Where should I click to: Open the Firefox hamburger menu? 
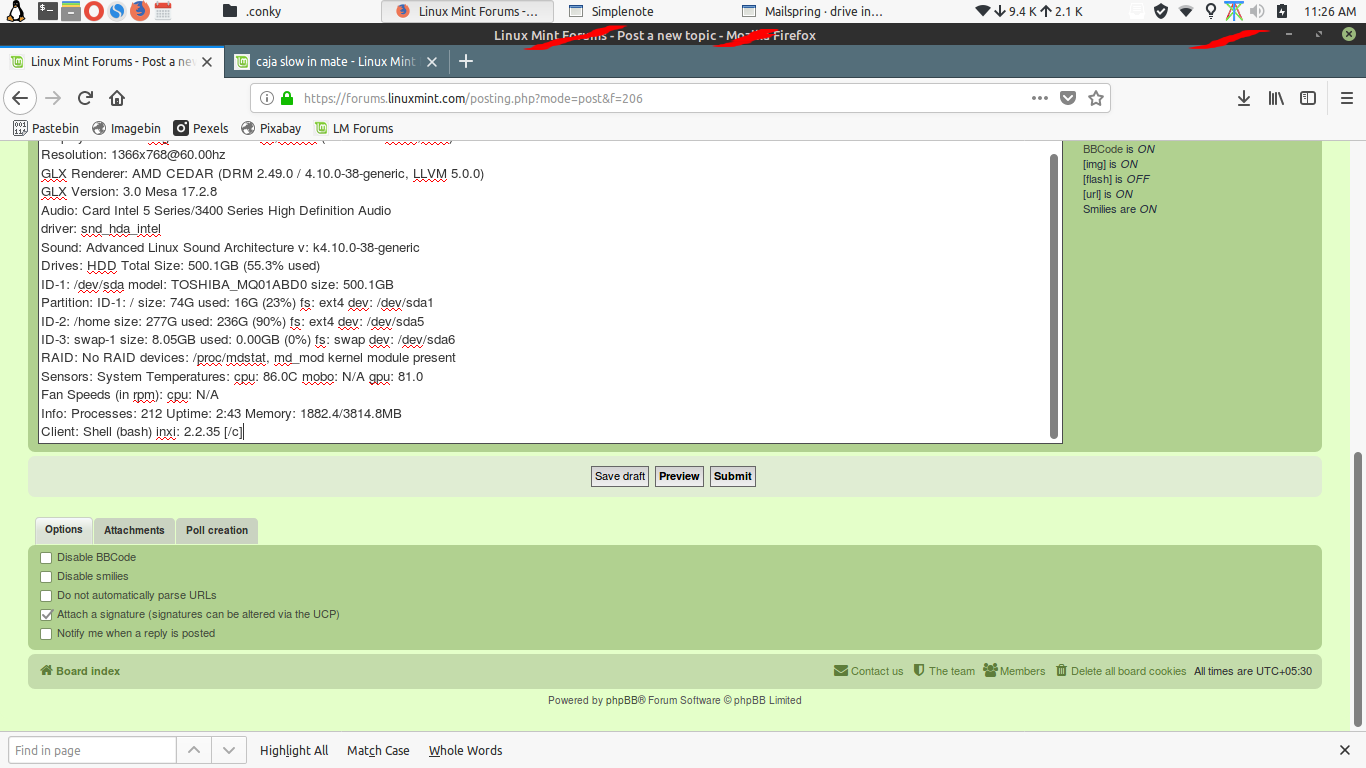point(1347,98)
